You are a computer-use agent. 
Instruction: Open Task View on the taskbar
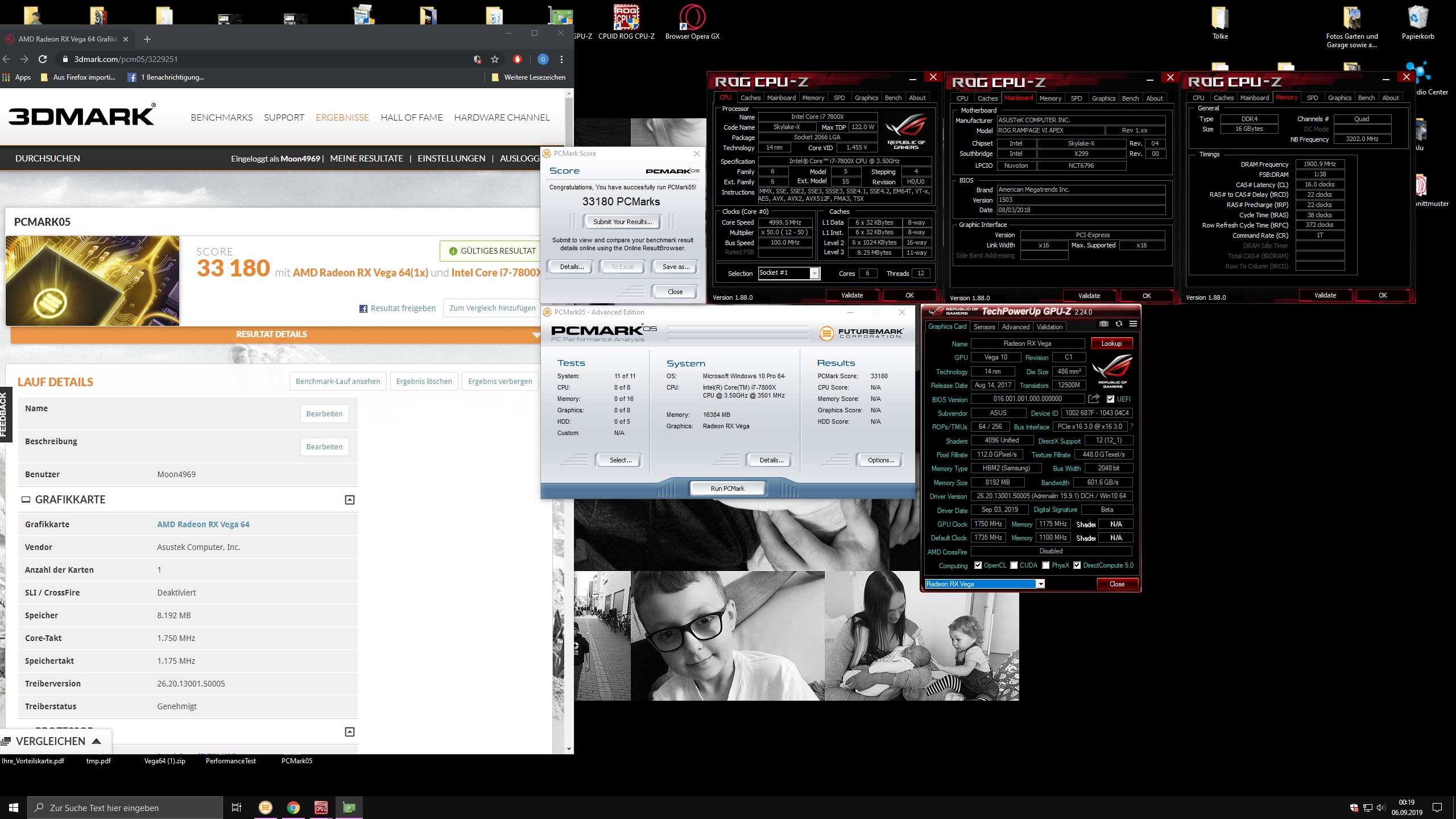[x=237, y=808]
